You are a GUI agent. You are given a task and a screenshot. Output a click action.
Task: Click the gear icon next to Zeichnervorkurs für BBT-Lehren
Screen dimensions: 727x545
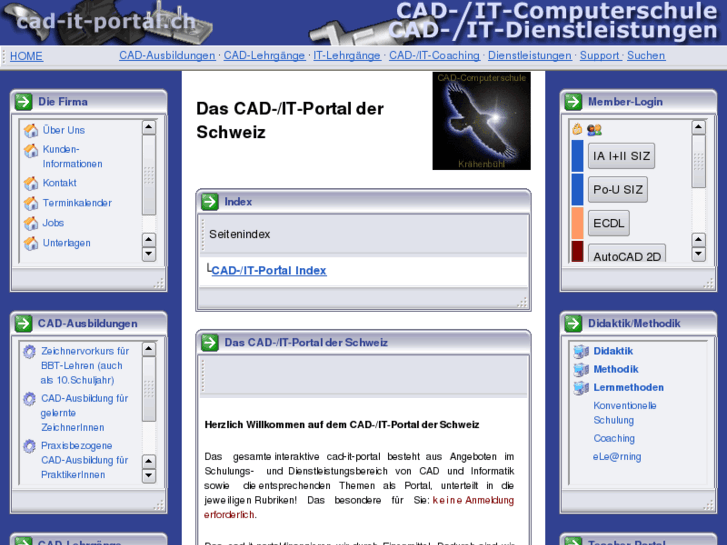click(x=30, y=352)
